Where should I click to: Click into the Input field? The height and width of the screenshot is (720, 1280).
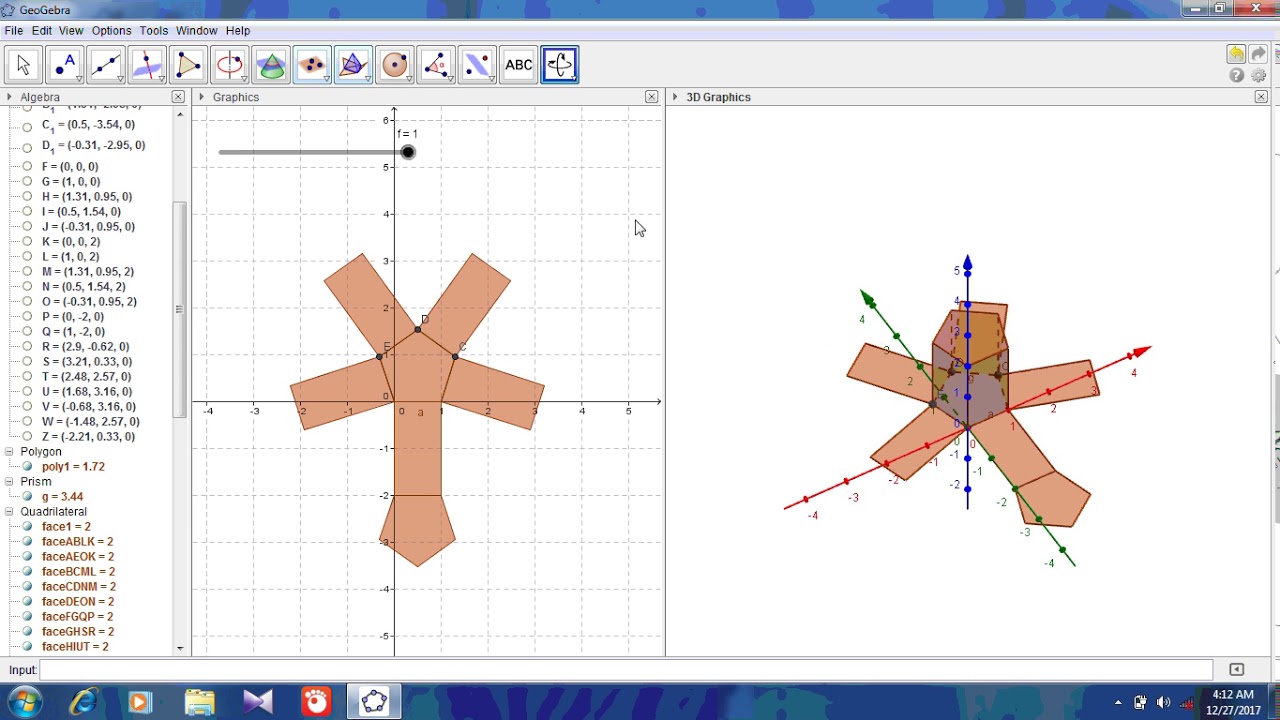click(626, 670)
